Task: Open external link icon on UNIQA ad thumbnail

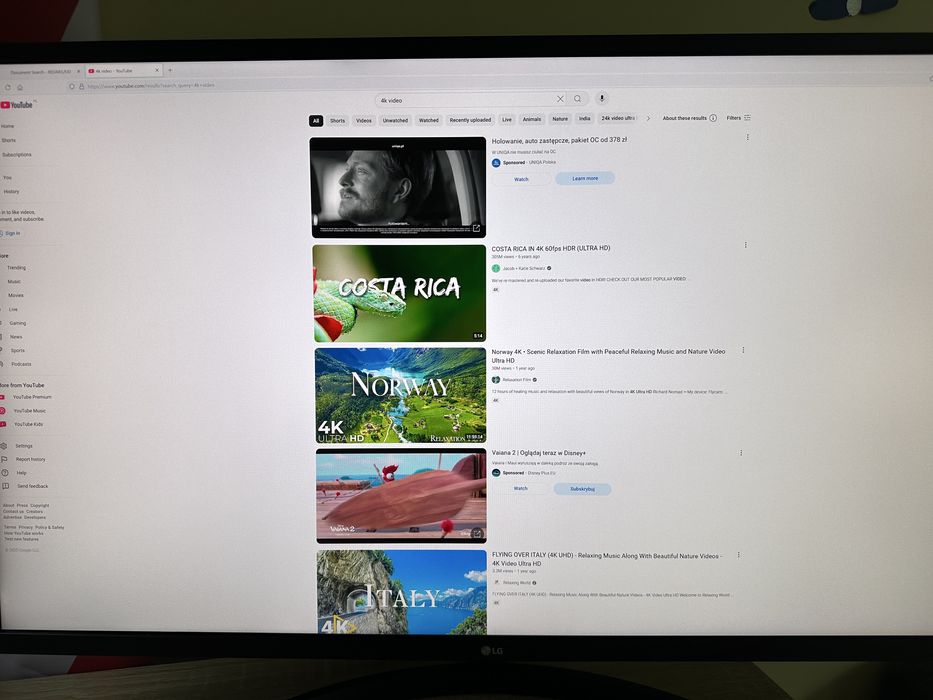Action: [x=476, y=229]
